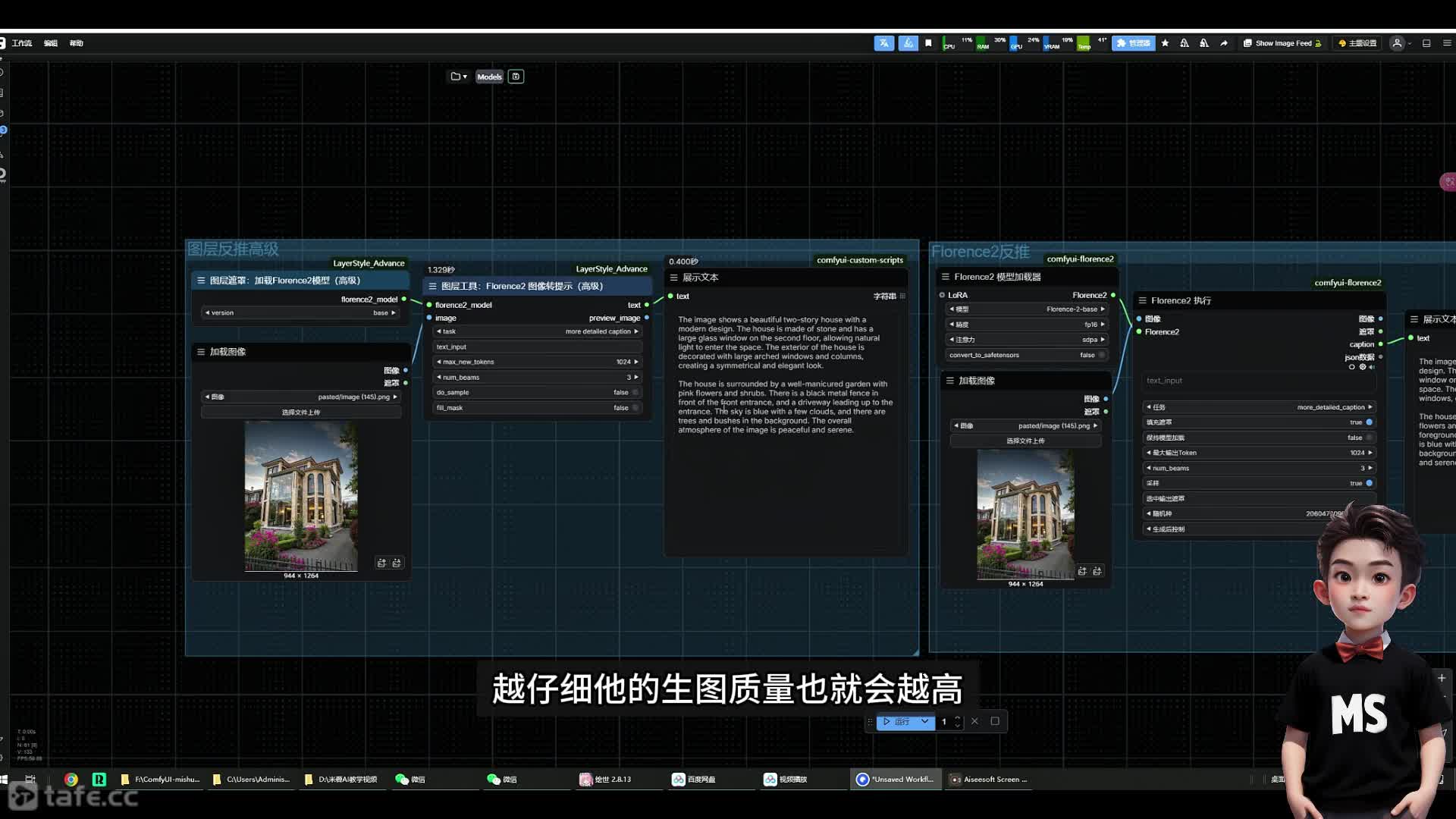
Task: Click the share arrow icon in the toolbar
Action: 1223,43
